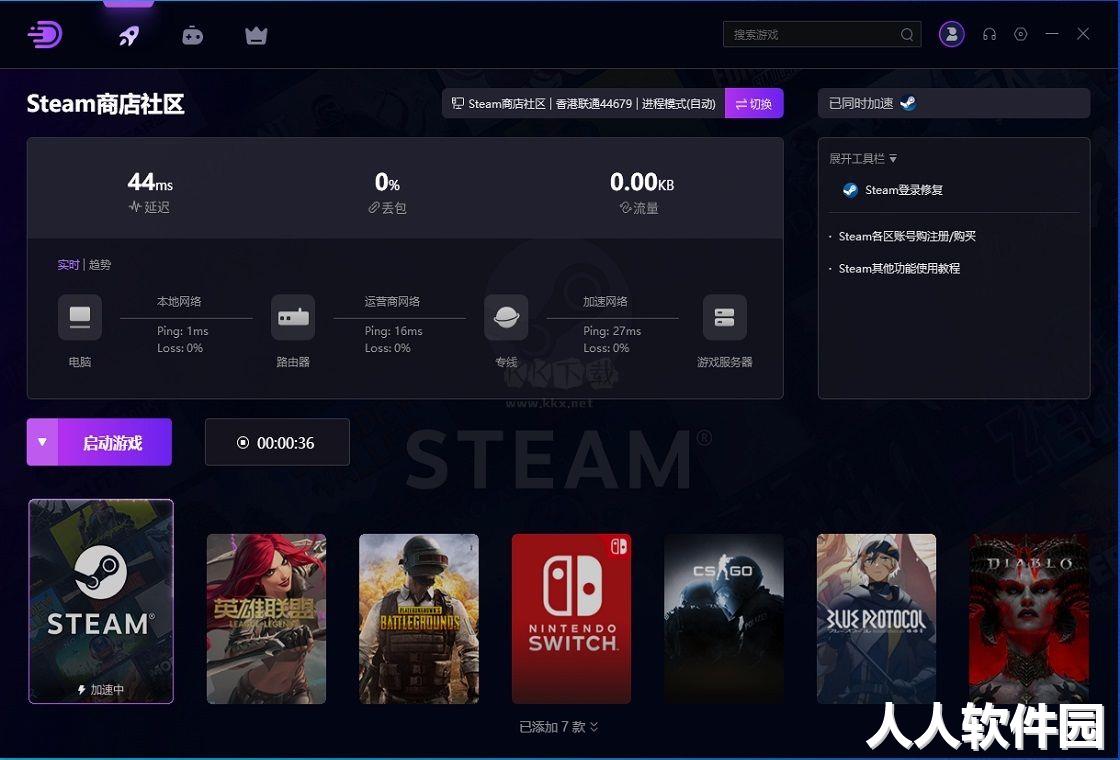
Task: Click the 44ms 延迟 latency stat
Action: pyautogui.click(x=150, y=192)
